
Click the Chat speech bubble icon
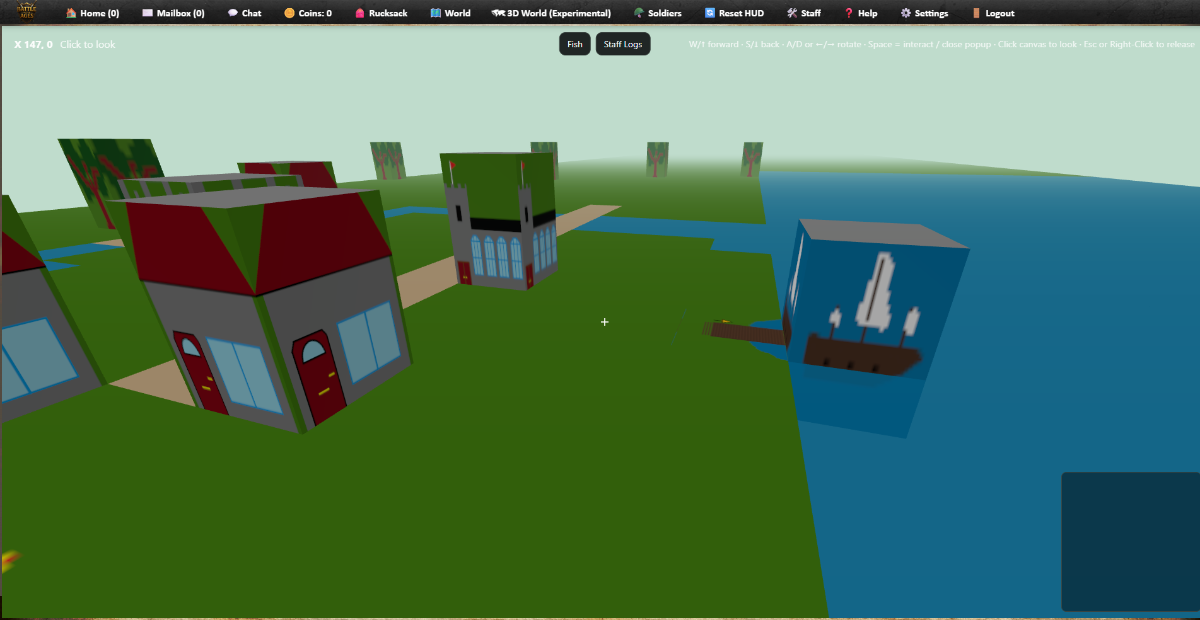click(232, 13)
